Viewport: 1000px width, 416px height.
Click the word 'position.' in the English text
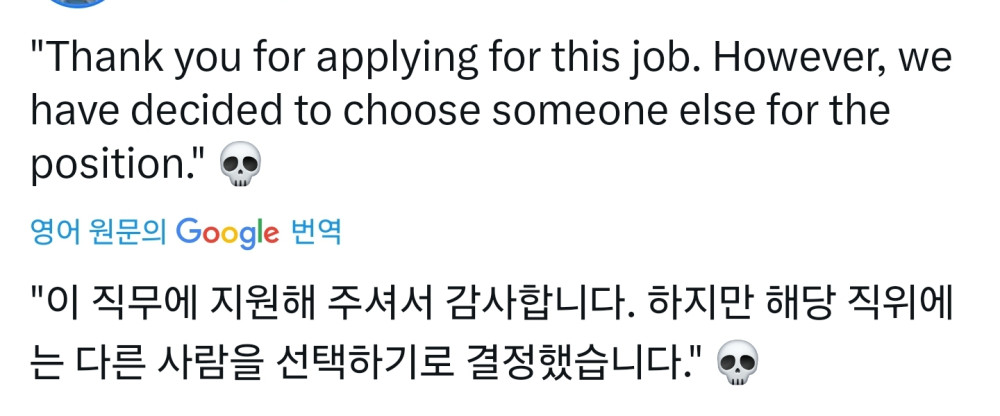tap(116, 164)
